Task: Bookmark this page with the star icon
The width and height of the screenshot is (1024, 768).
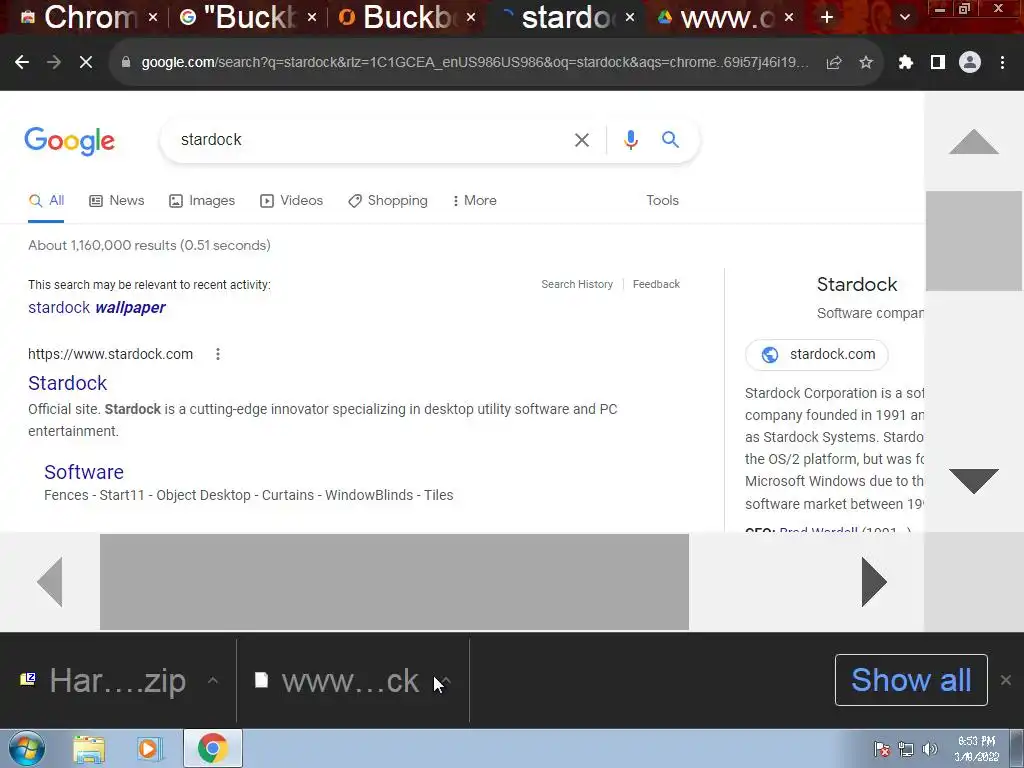Action: coord(866,63)
